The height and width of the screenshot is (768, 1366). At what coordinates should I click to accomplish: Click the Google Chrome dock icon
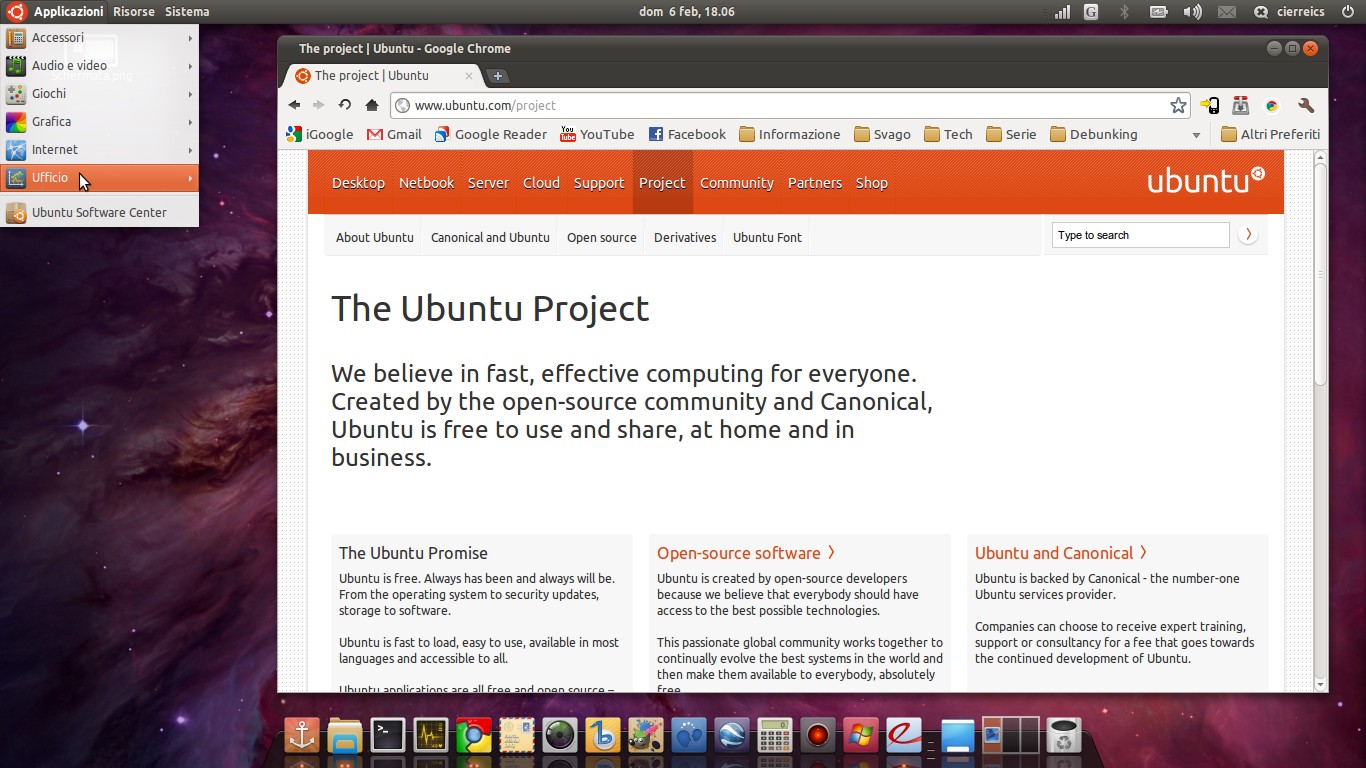[x=474, y=735]
